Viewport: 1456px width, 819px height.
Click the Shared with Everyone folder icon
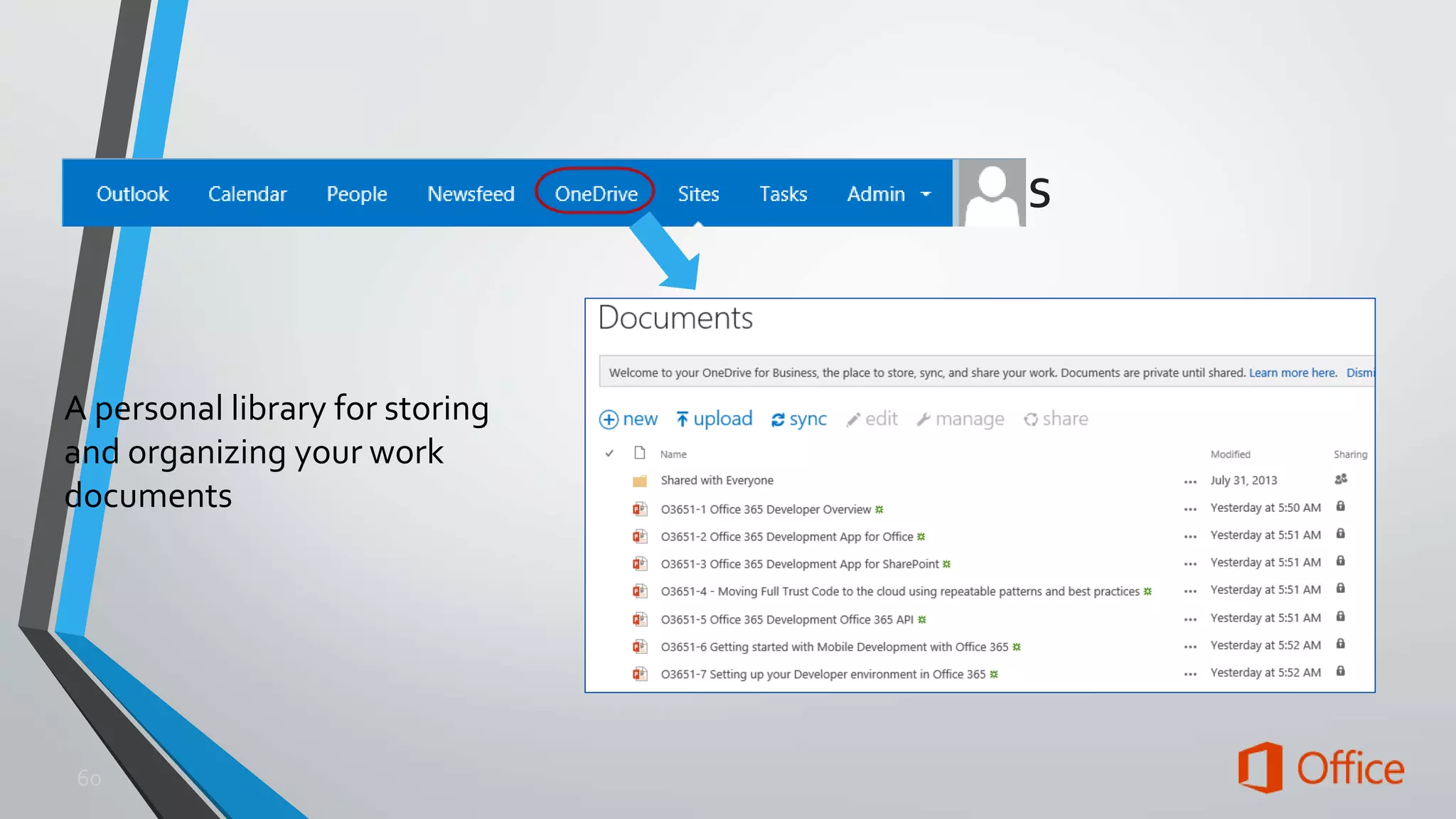(640, 481)
